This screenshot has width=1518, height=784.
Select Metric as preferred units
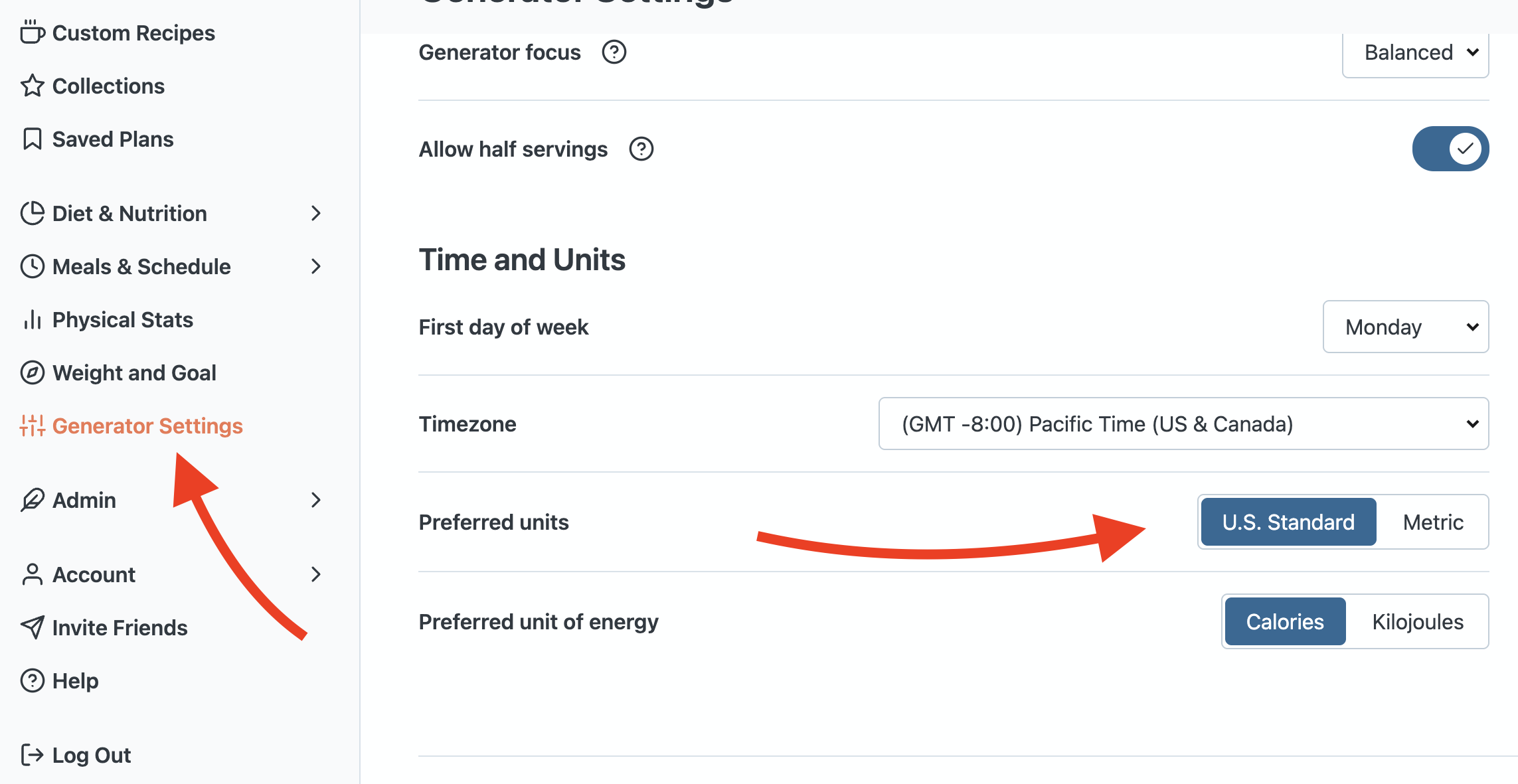1432,522
